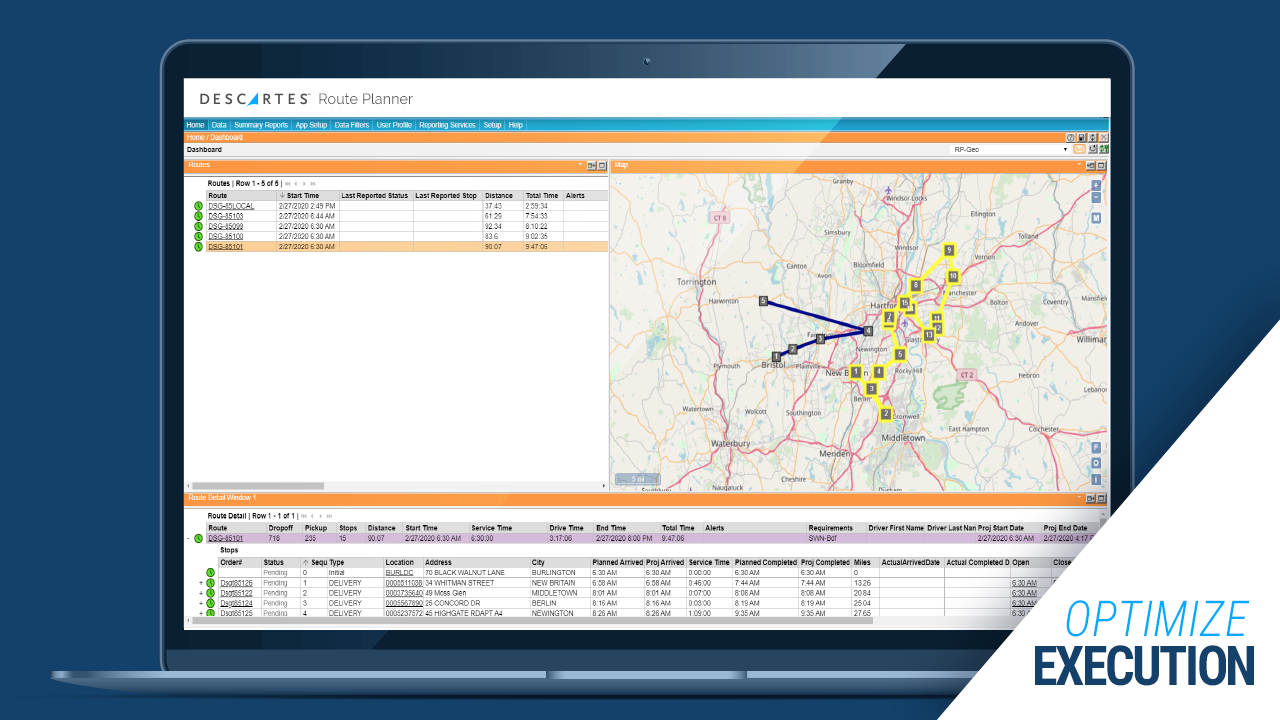This screenshot has height=720, width=1280.
Task: Zoom out on the map with the minus icon
Action: pyautogui.click(x=1096, y=195)
